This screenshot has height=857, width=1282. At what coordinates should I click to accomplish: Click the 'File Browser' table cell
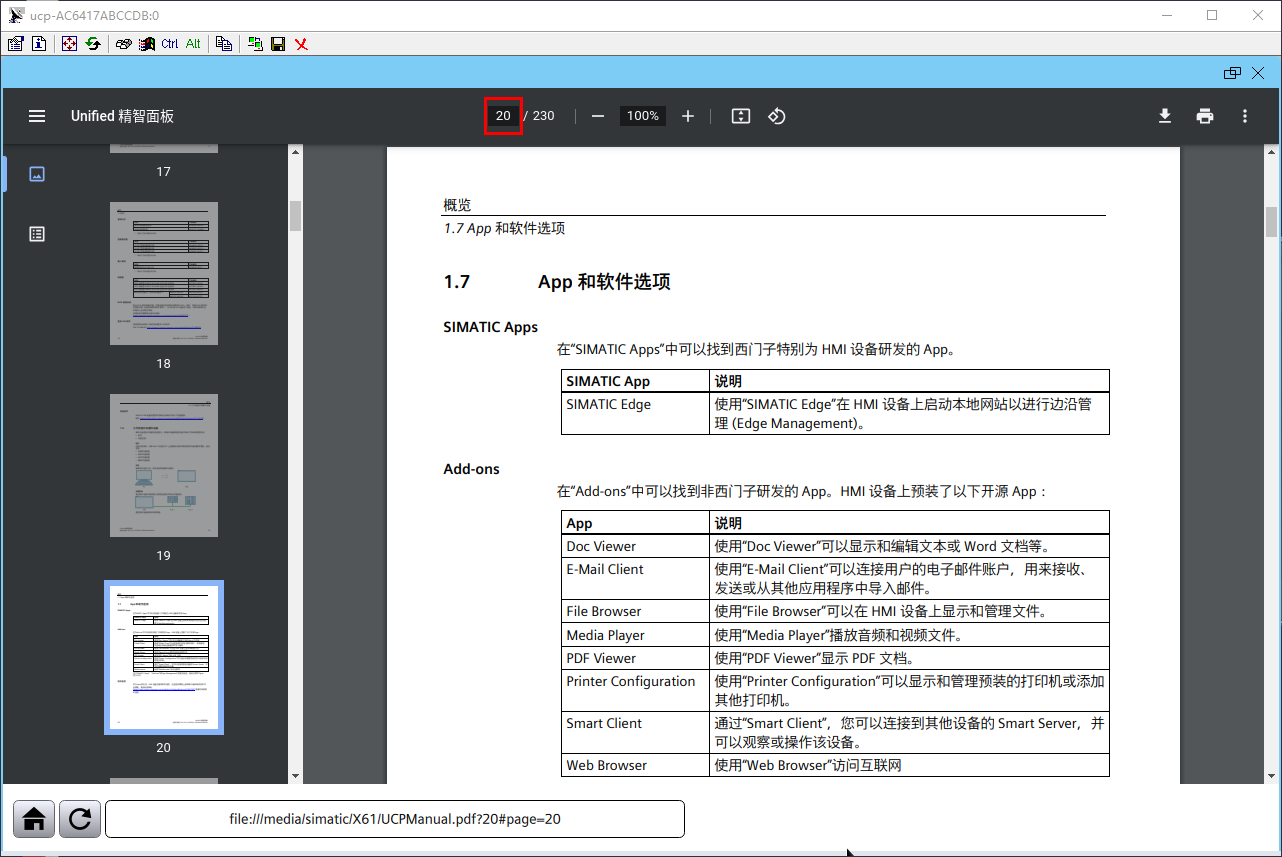coord(636,611)
